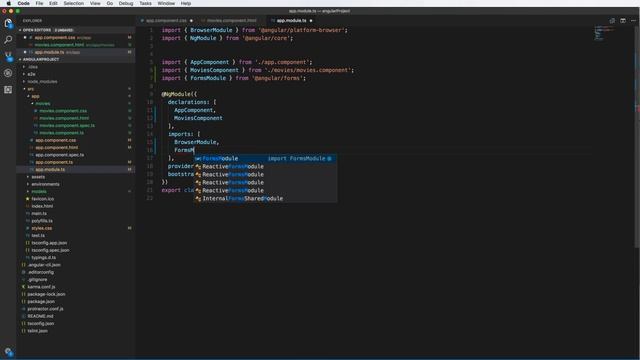Open app.component.spec.ts in the tree
Viewport: 640px width, 360px height.
point(59,155)
